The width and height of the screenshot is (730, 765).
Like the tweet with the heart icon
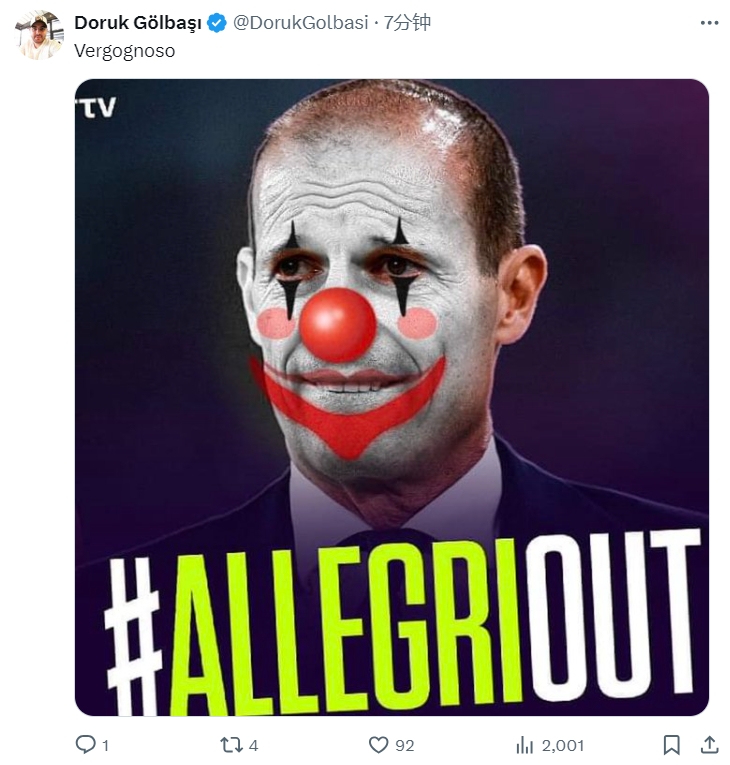(x=378, y=745)
